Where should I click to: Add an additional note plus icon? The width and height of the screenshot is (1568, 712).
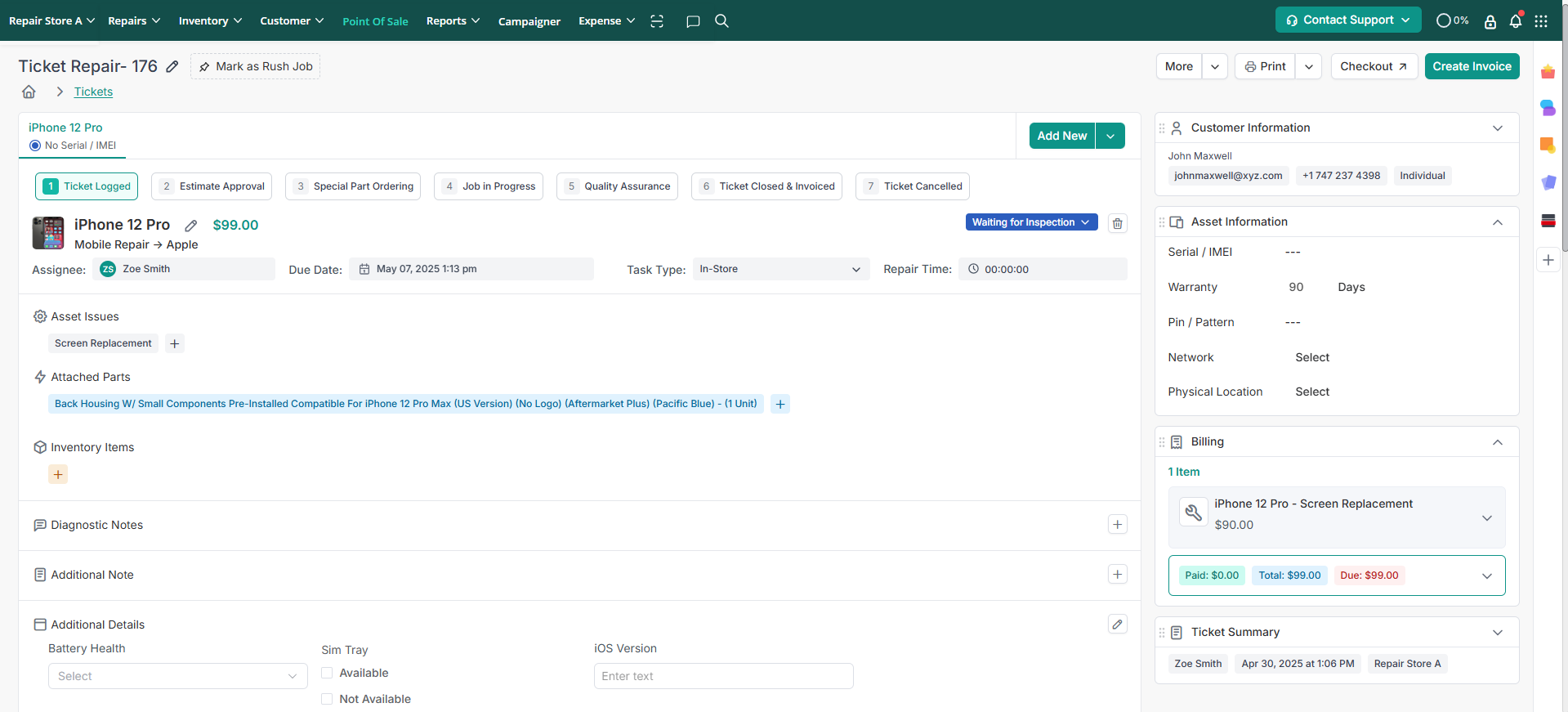coord(1118,575)
